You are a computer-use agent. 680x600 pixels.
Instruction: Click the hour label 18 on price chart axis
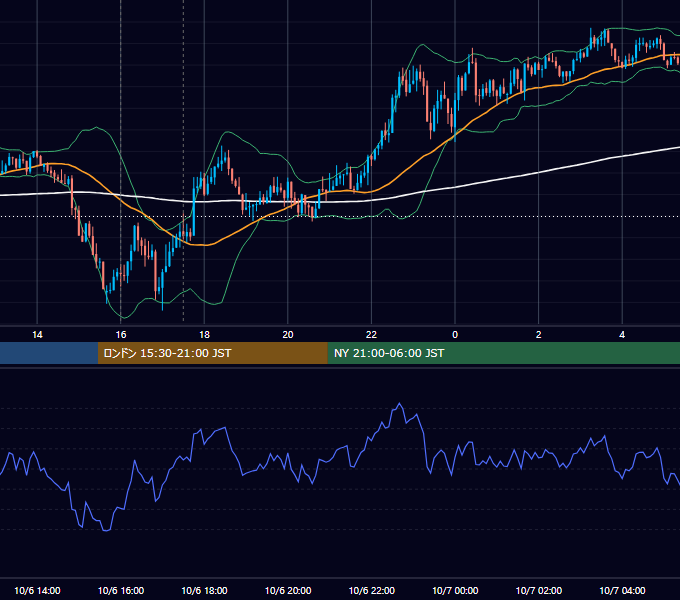point(204,335)
